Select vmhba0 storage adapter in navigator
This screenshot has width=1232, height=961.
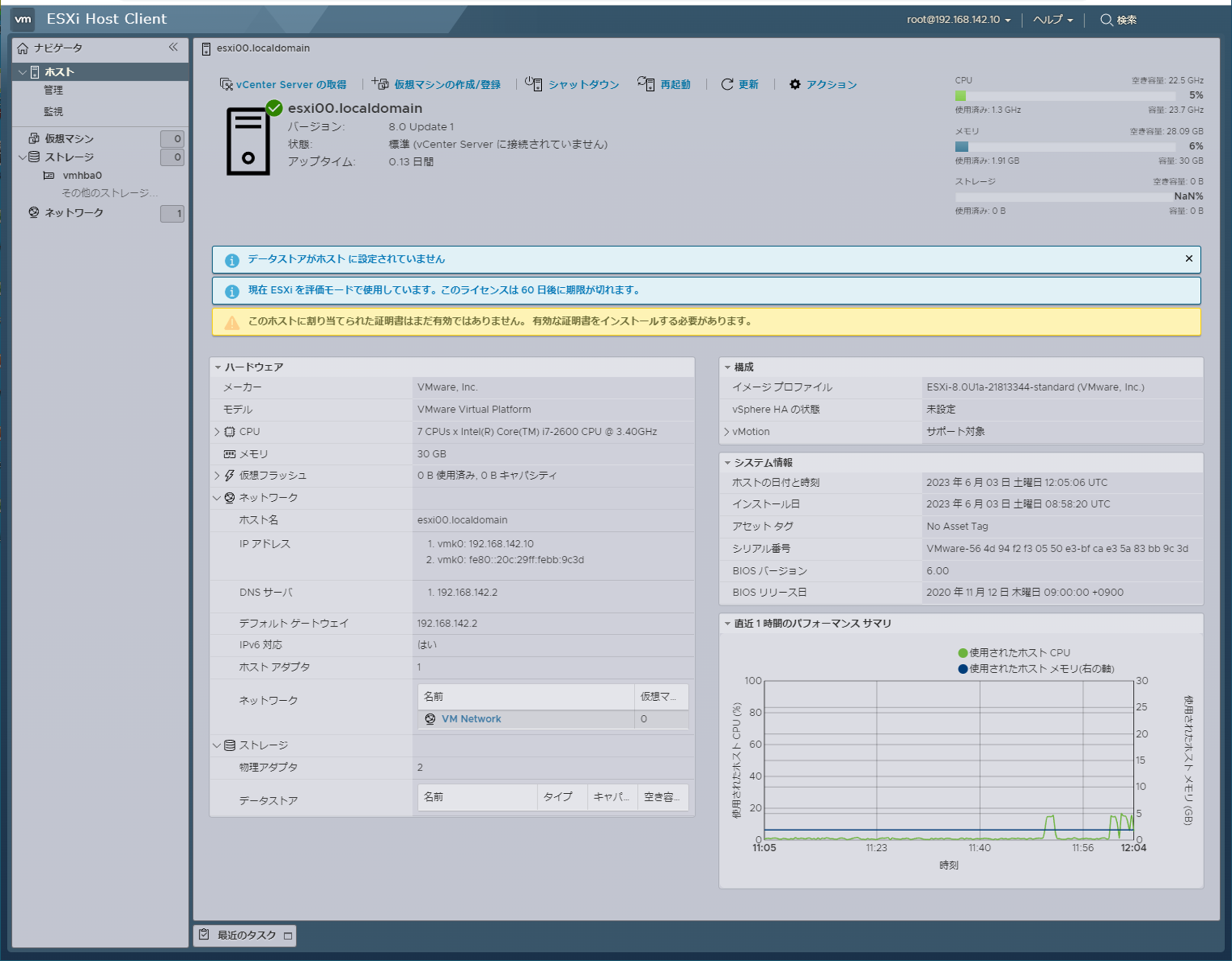[x=82, y=176]
